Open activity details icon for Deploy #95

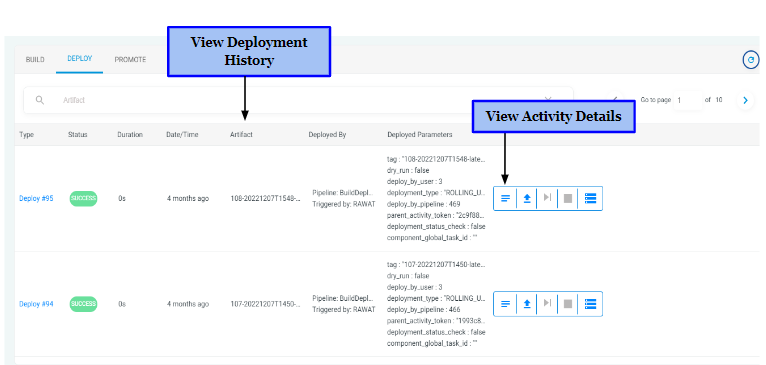(x=506, y=198)
